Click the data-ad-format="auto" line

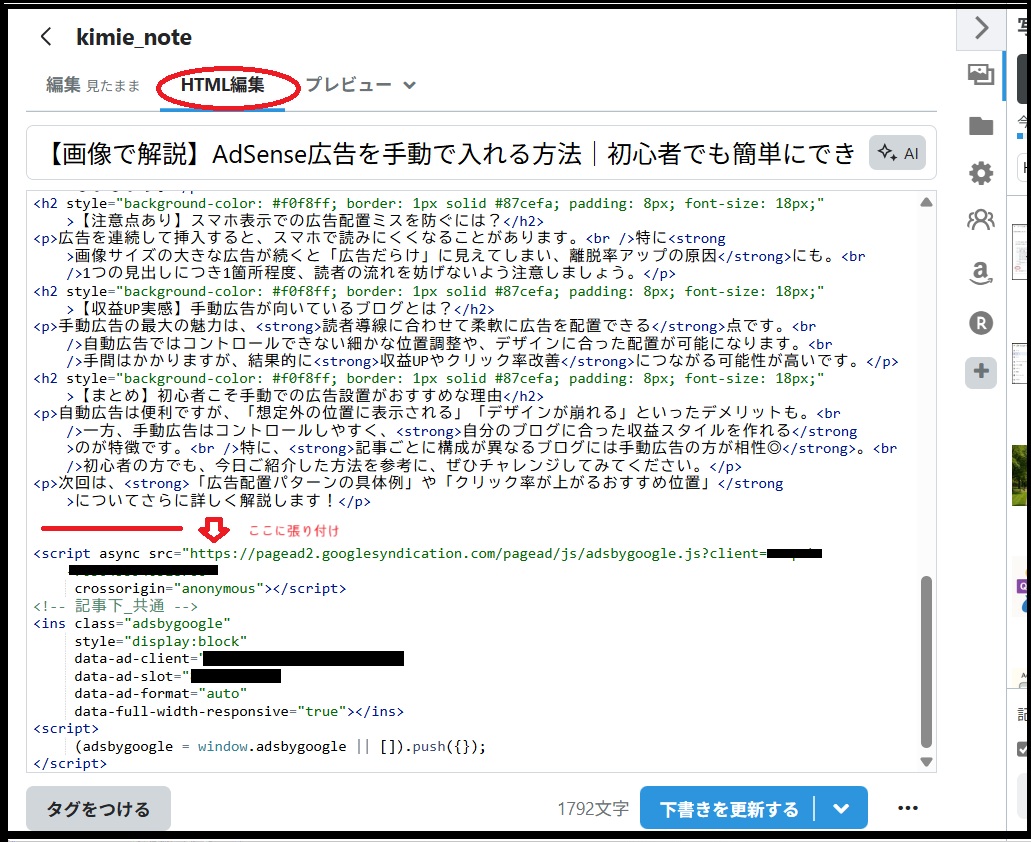[160, 693]
